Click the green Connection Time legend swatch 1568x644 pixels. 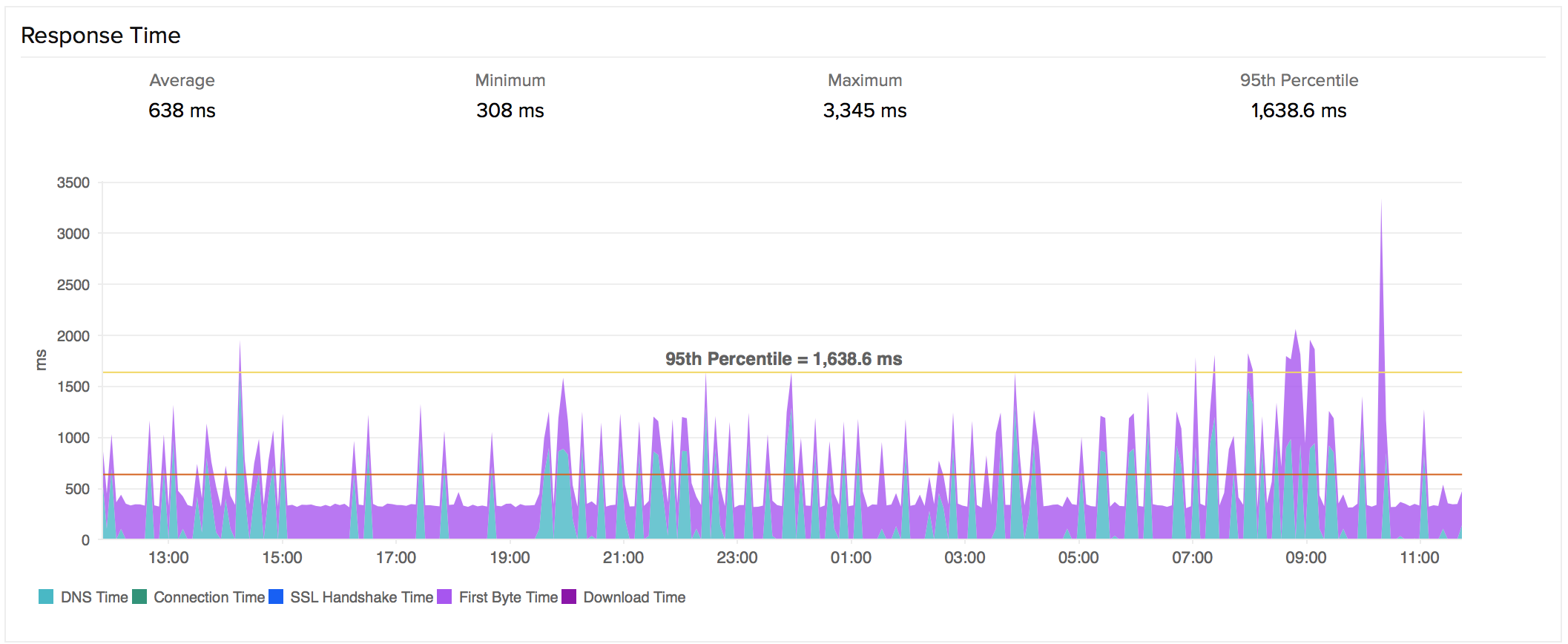[139, 597]
